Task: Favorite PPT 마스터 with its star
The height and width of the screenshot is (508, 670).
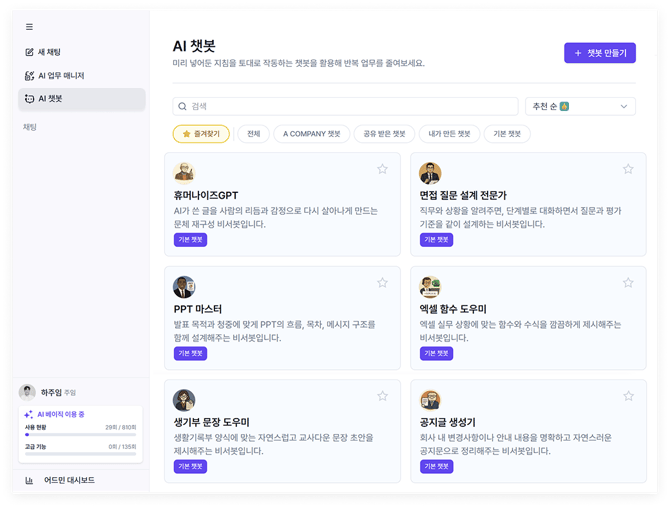Action: [x=382, y=283]
